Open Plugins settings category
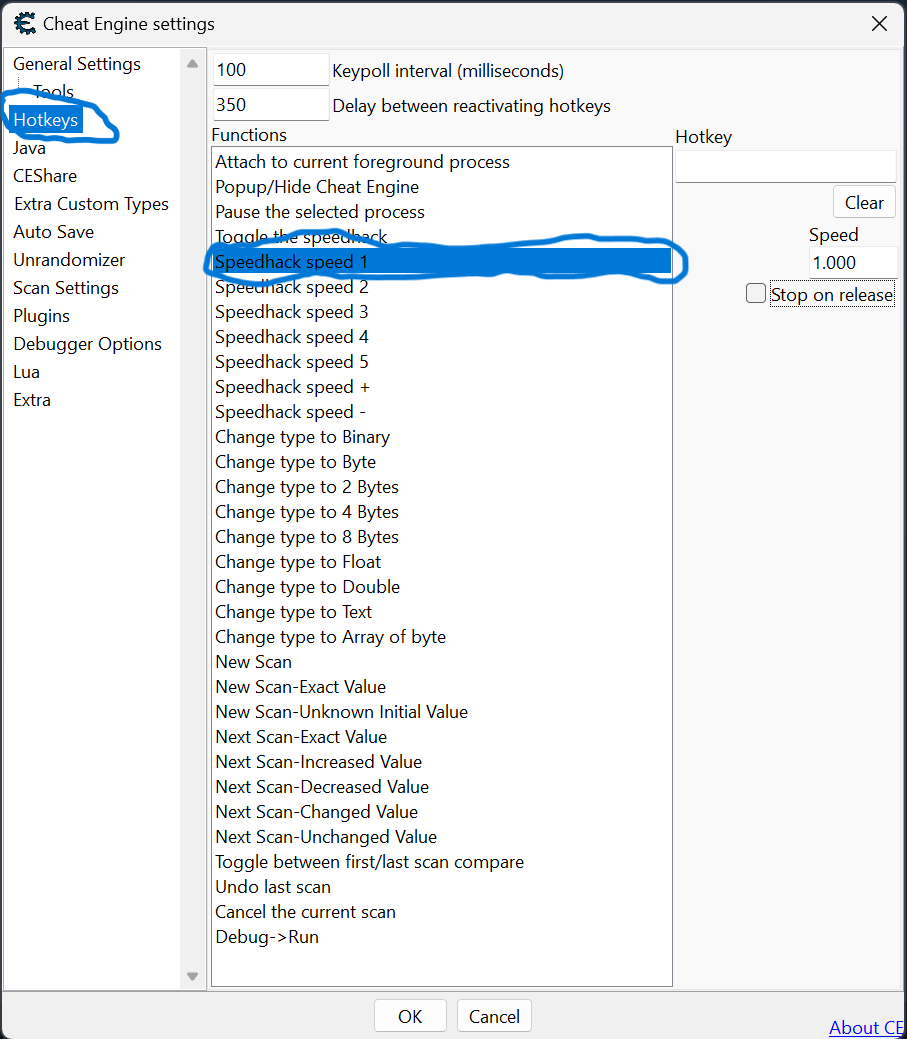 tap(41, 316)
